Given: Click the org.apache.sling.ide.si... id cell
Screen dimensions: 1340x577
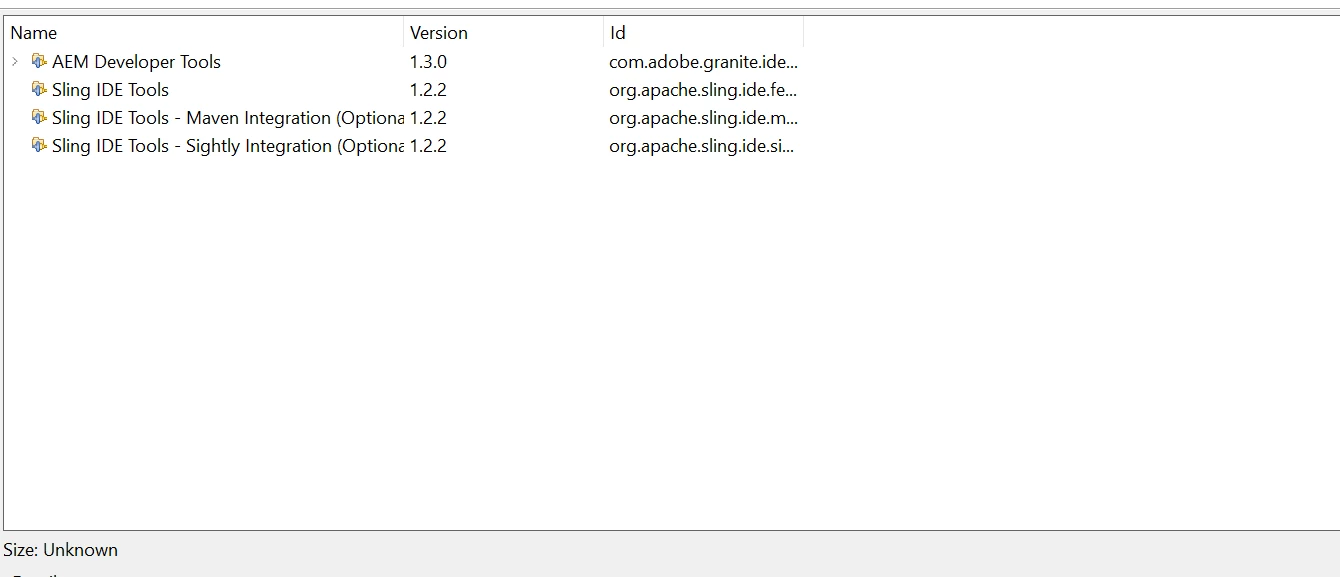Looking at the screenshot, I should click(x=703, y=146).
